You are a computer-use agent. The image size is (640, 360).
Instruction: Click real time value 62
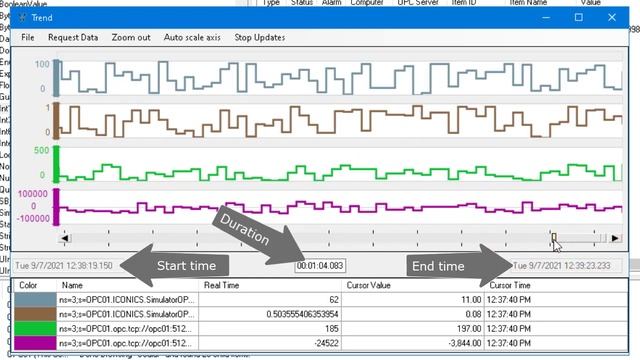point(334,300)
